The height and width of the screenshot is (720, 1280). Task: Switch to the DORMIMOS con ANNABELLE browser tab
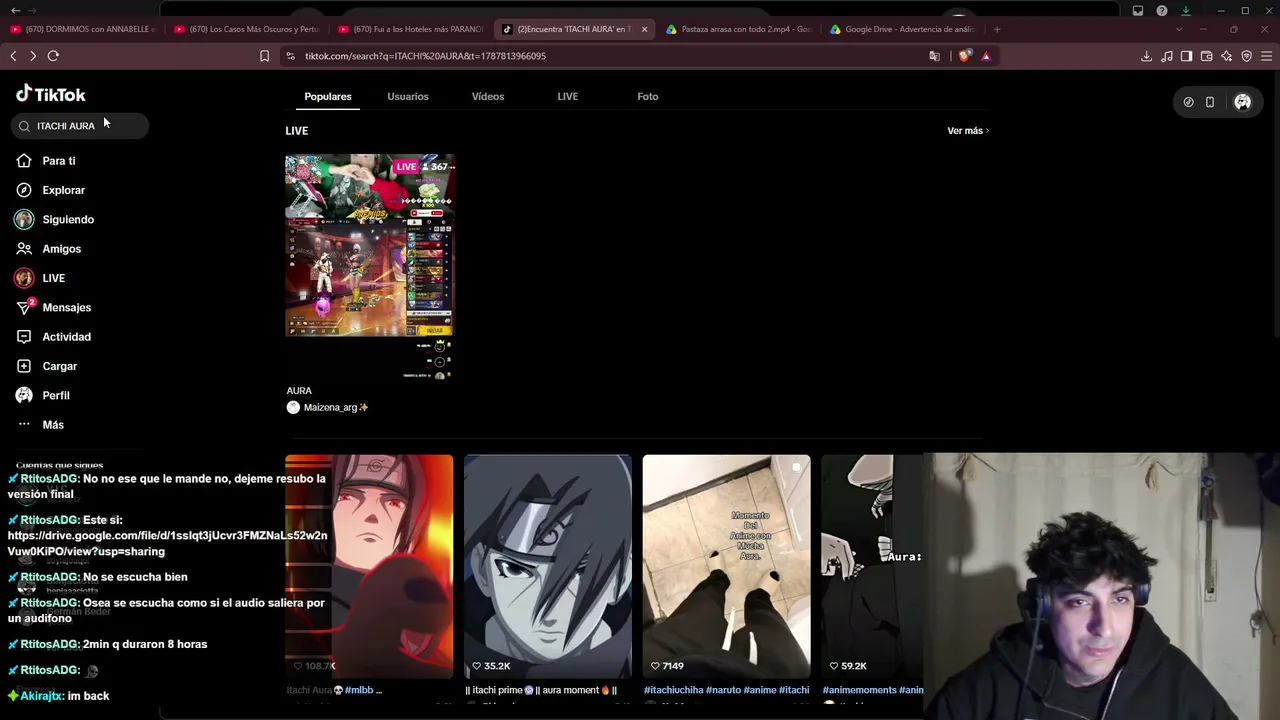pyautogui.click(x=83, y=29)
